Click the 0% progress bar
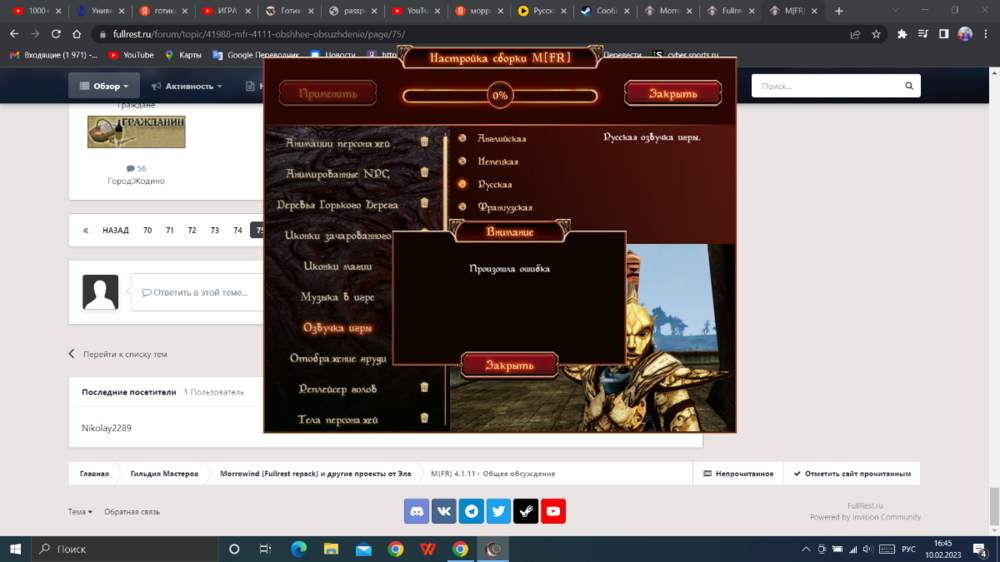This screenshot has width=1000, height=562. click(x=500, y=96)
